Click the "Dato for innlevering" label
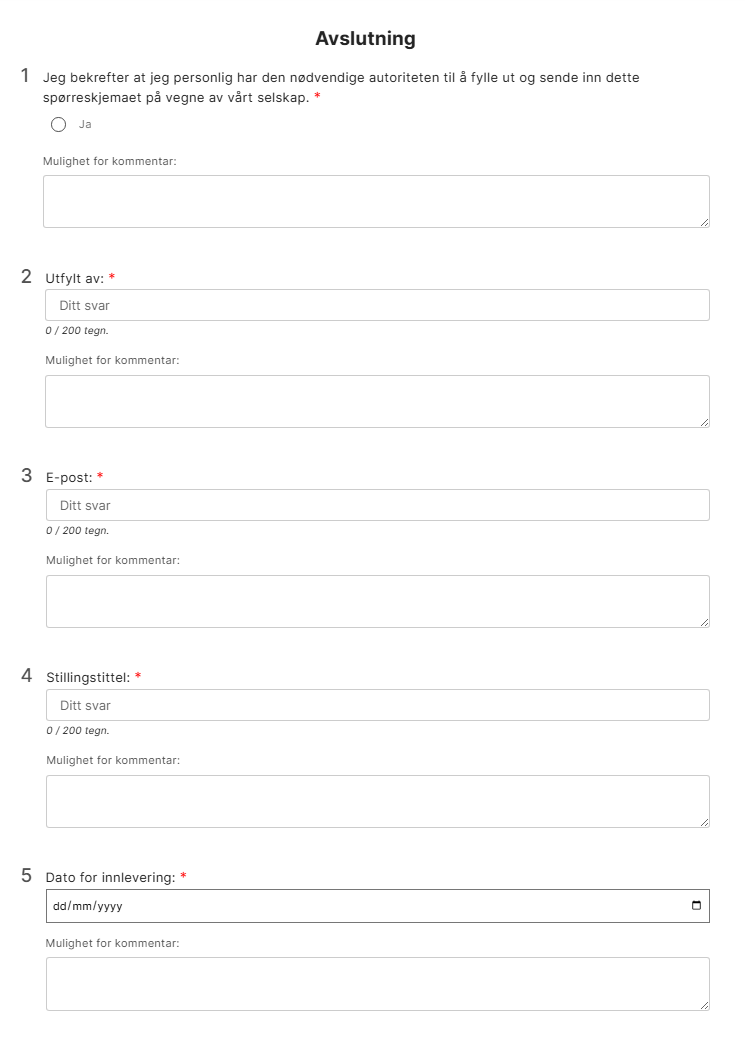 click(110, 877)
